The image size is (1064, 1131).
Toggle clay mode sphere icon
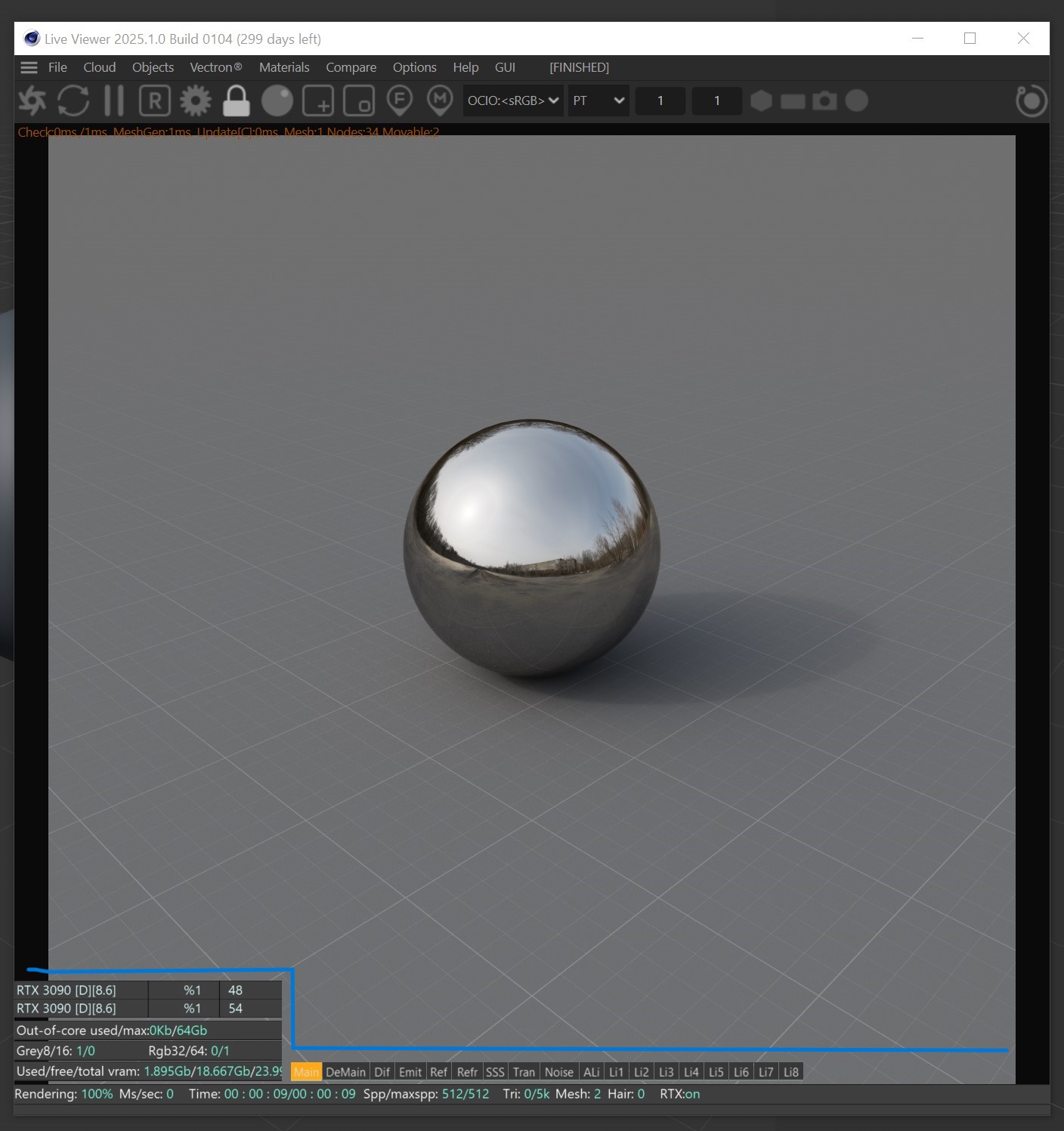(x=277, y=100)
